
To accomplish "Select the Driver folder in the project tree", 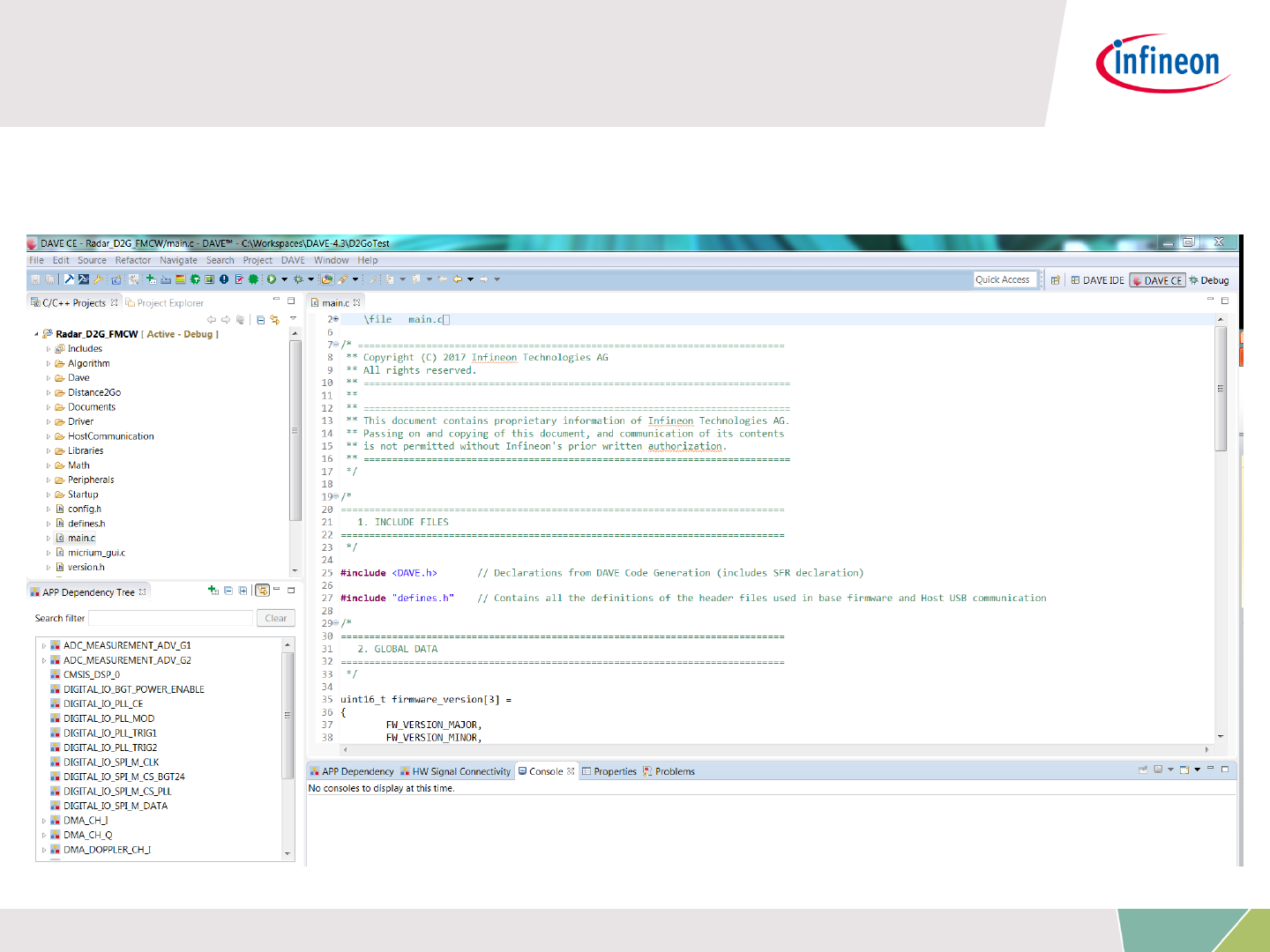I will pyautogui.click(x=81, y=421).
